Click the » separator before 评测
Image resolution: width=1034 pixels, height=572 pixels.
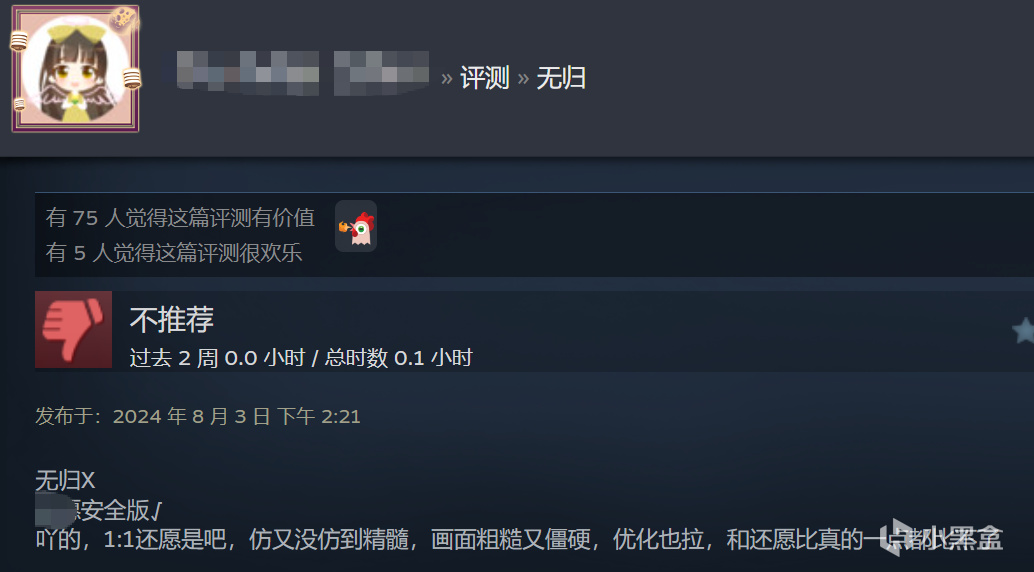(446, 79)
